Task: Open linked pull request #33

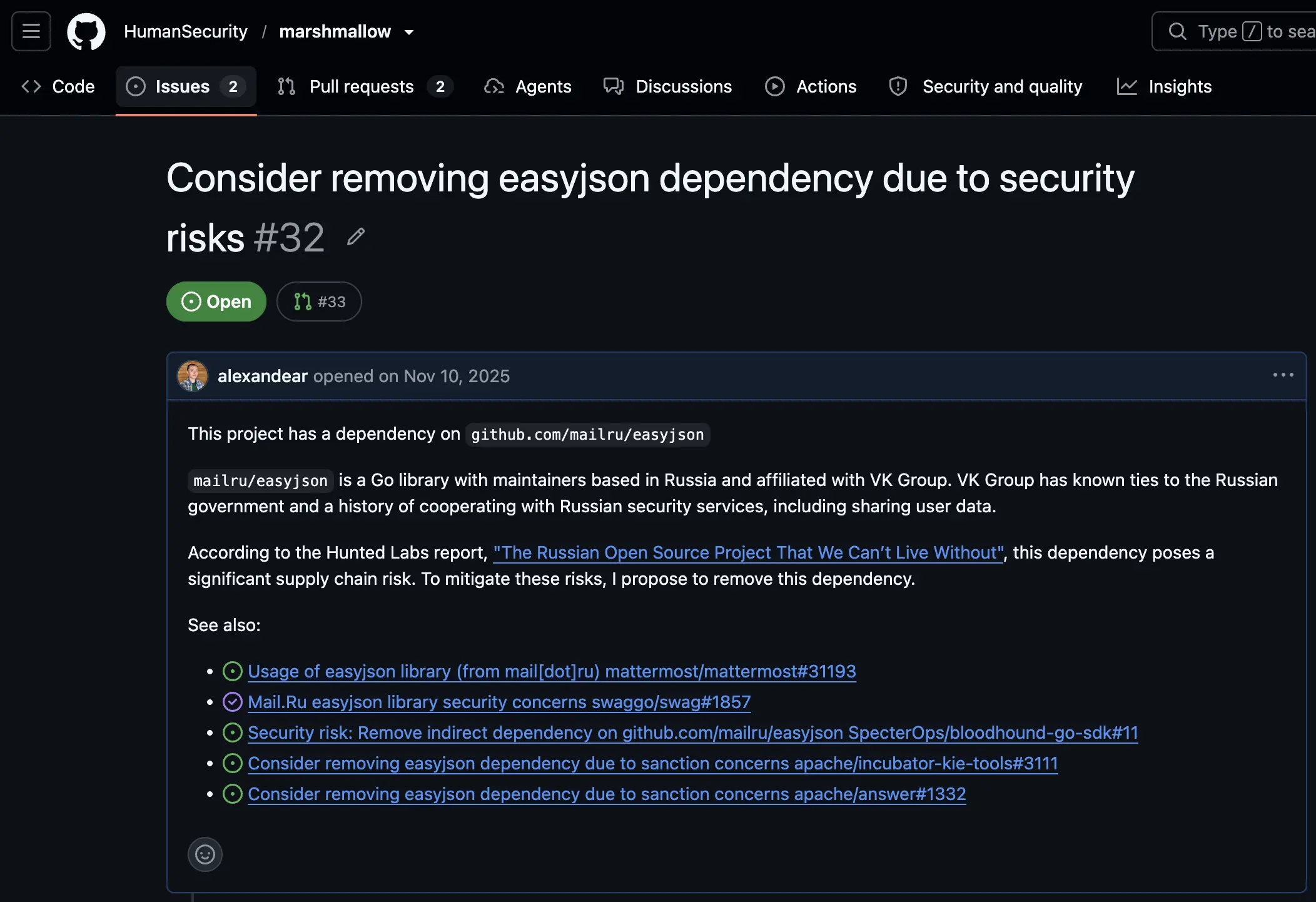Action: pos(319,302)
